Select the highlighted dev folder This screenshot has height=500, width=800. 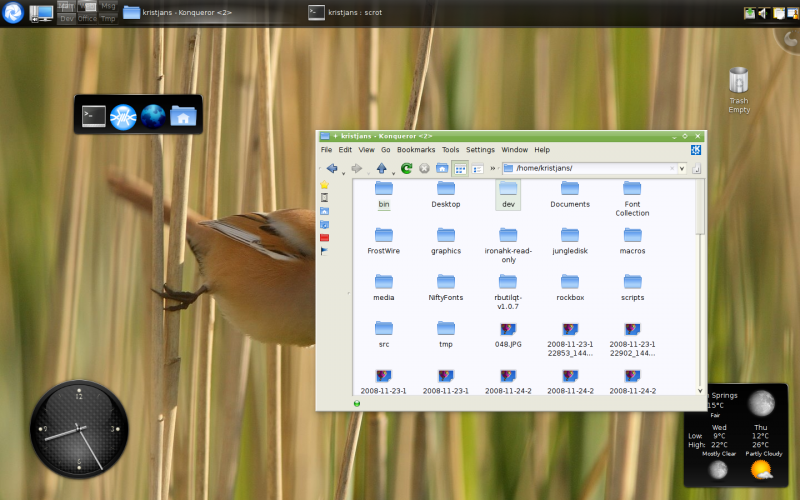coord(508,195)
